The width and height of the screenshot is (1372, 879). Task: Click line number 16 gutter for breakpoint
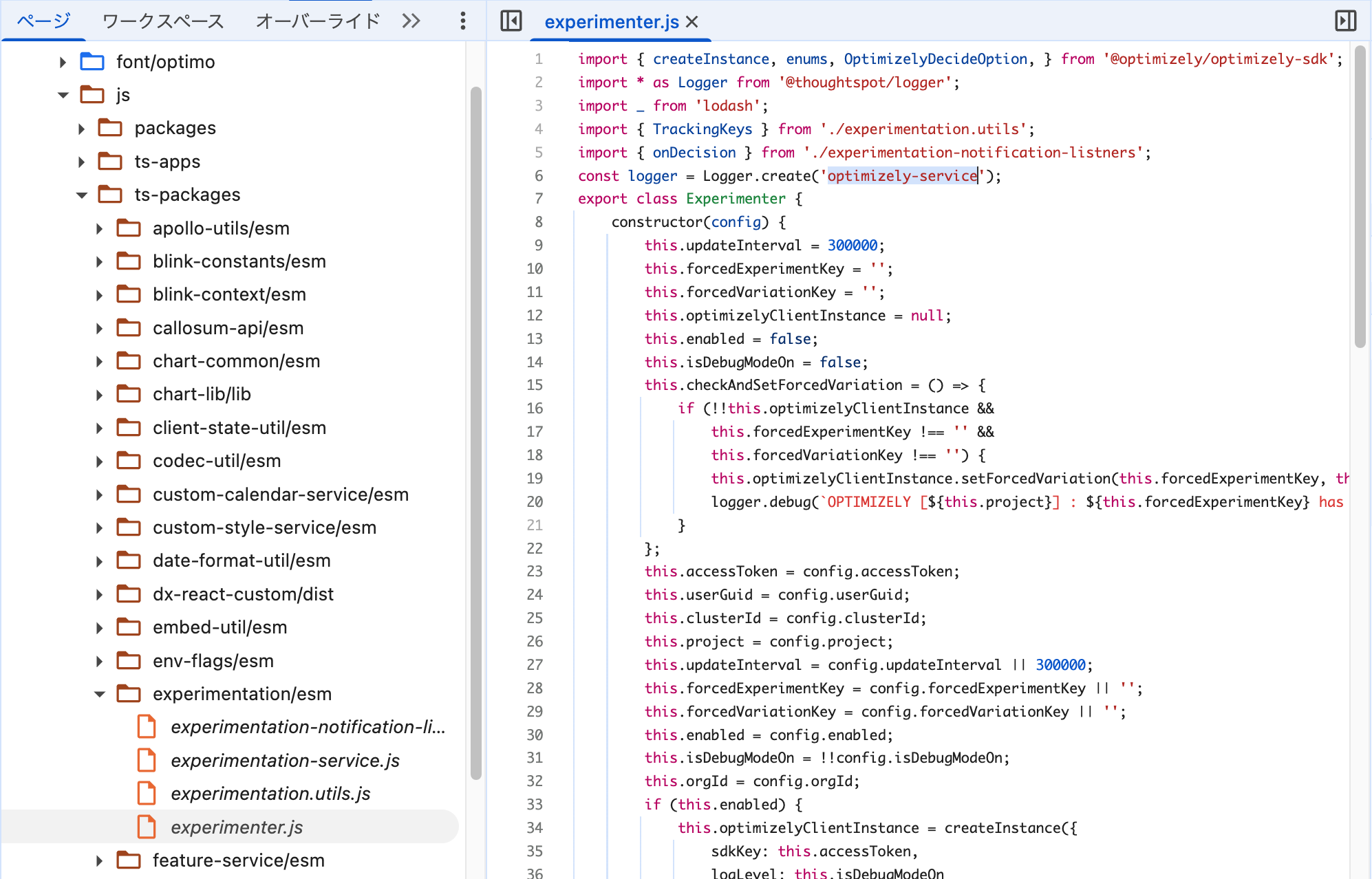(535, 408)
